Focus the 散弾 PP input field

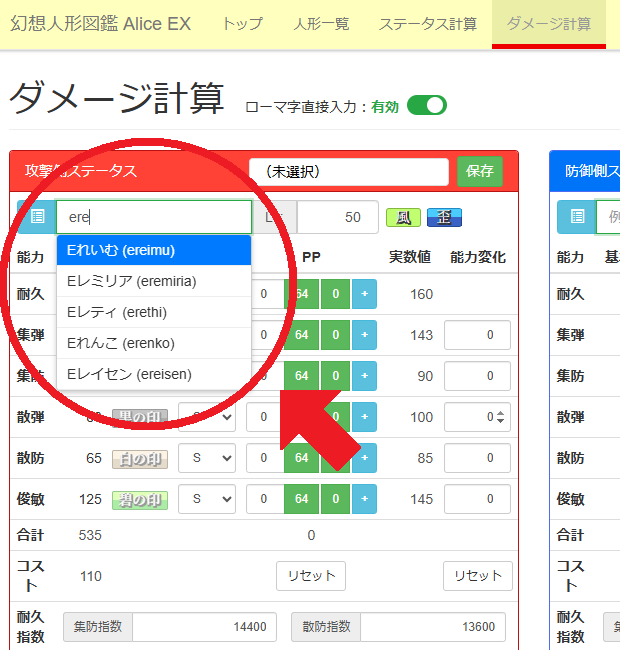tap(265, 417)
